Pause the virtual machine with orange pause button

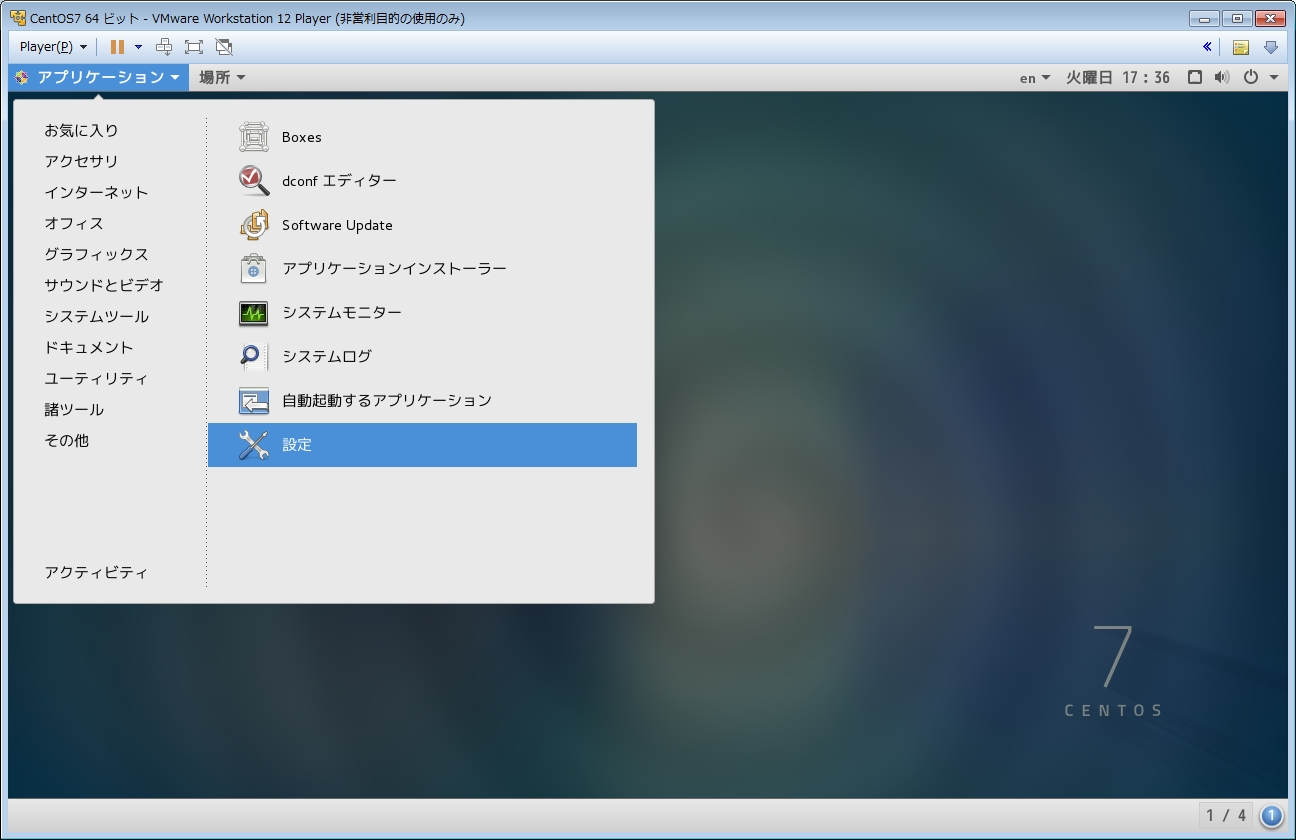point(117,47)
